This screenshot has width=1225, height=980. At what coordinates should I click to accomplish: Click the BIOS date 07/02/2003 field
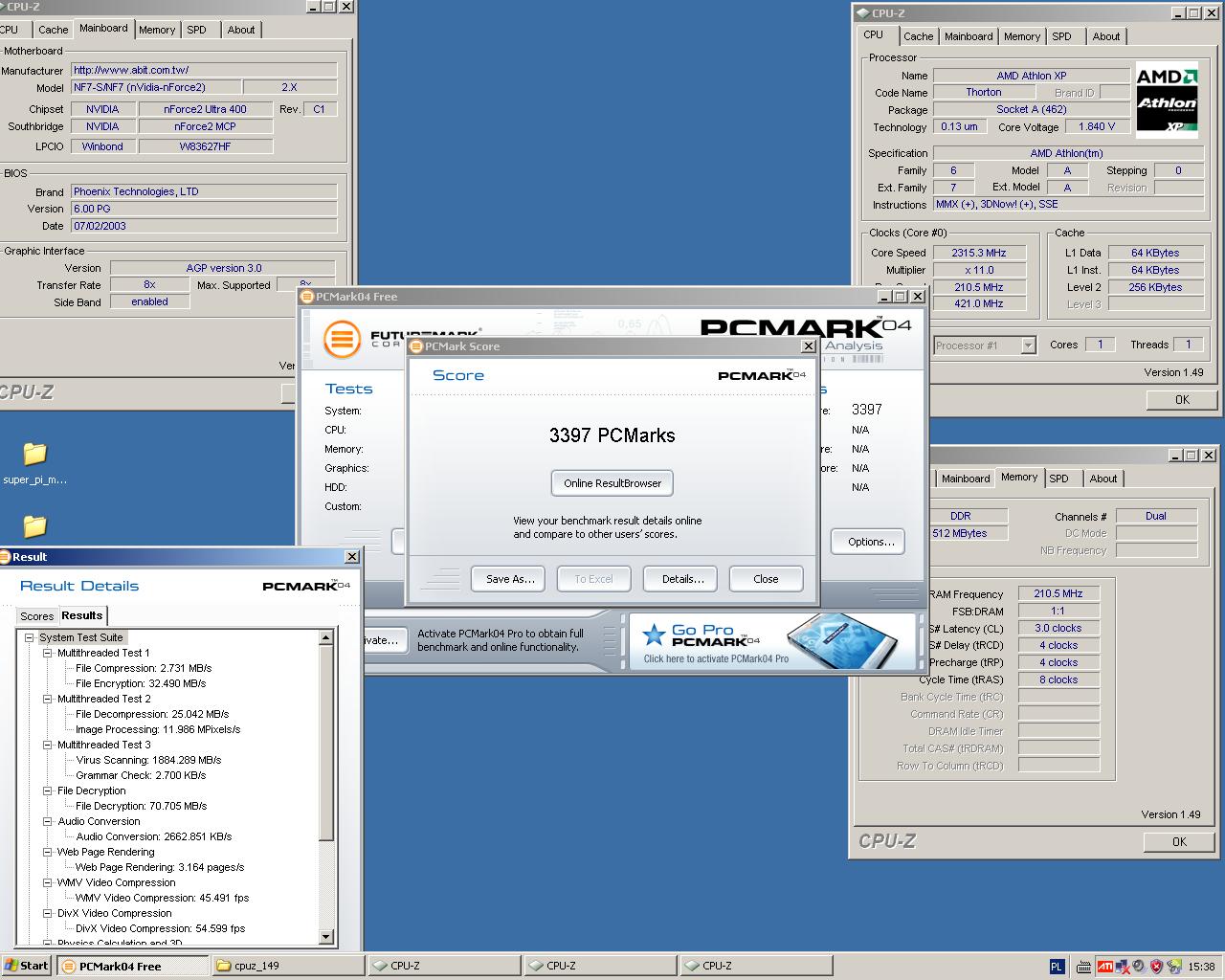click(x=204, y=226)
